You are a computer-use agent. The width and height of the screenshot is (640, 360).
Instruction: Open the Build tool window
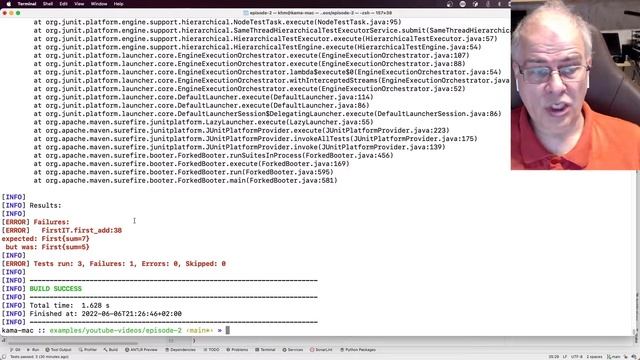(x=111, y=350)
